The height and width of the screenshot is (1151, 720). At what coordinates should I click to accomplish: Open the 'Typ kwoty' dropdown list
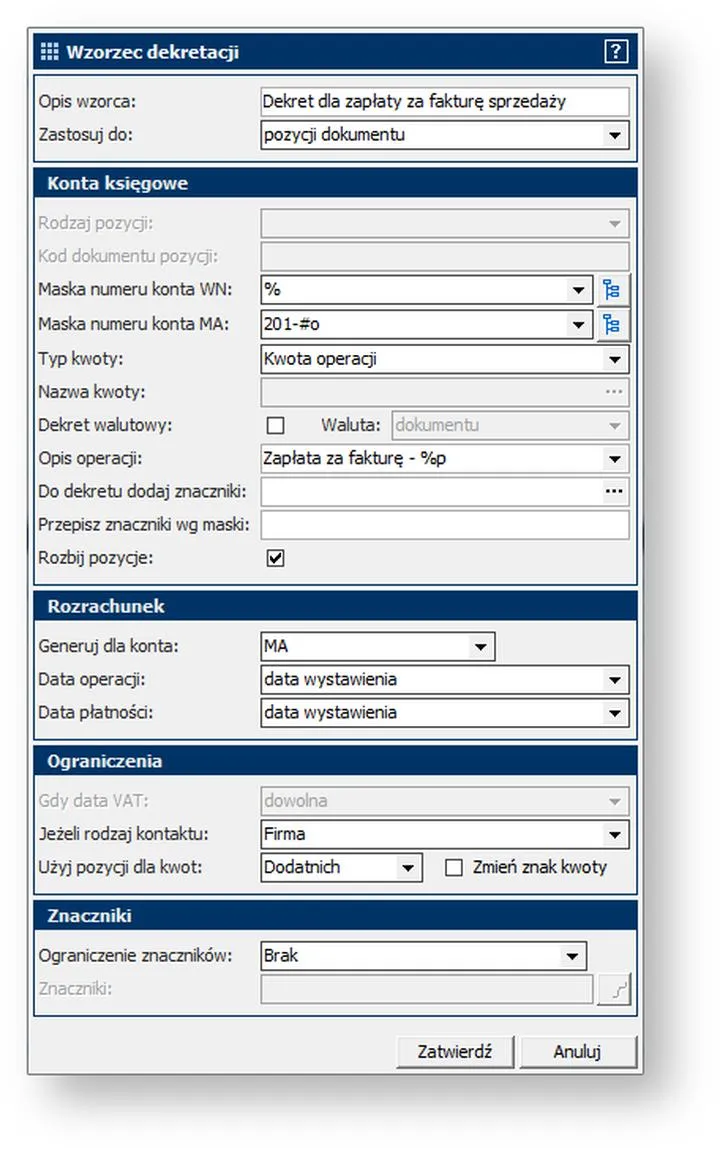(613, 359)
